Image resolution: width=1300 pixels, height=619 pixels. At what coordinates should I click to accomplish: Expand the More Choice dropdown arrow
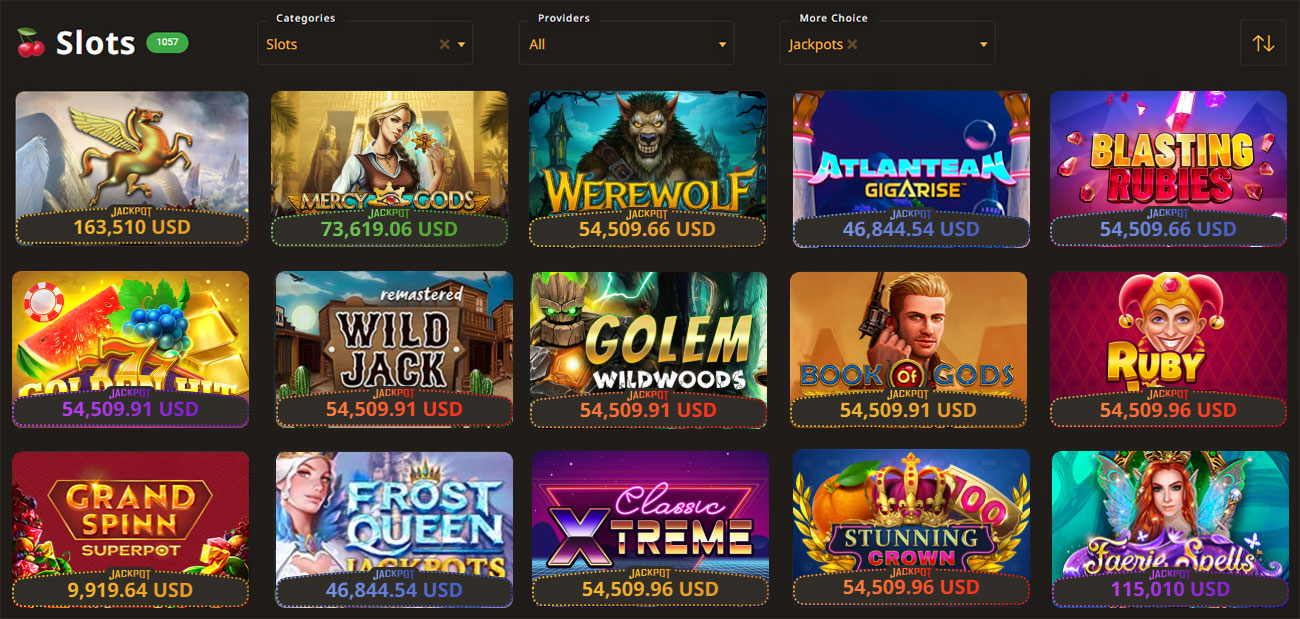coord(983,44)
